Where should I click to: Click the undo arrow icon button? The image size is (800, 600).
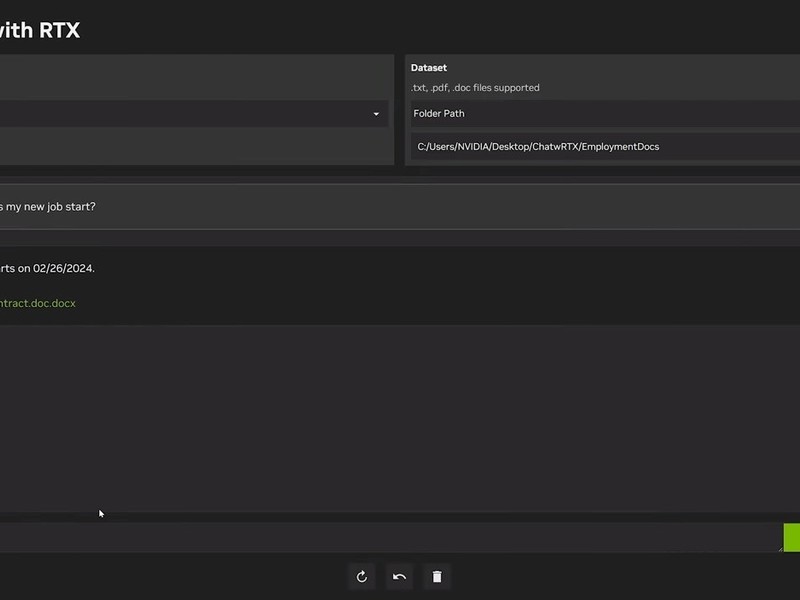(x=399, y=577)
